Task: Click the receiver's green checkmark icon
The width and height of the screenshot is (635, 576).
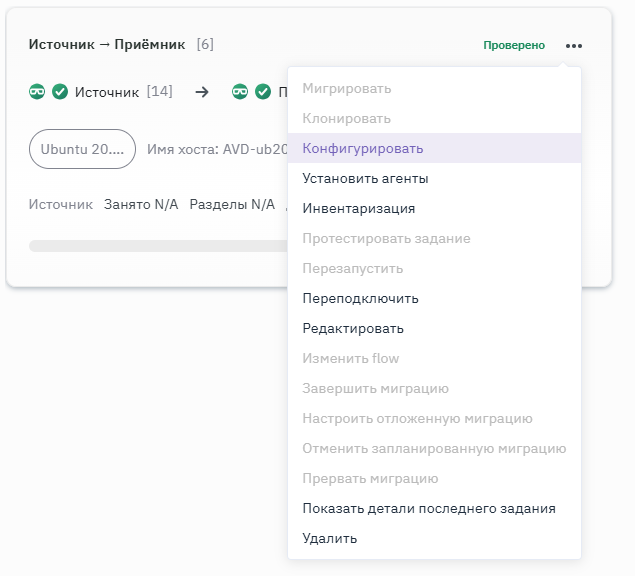Action: point(263,92)
